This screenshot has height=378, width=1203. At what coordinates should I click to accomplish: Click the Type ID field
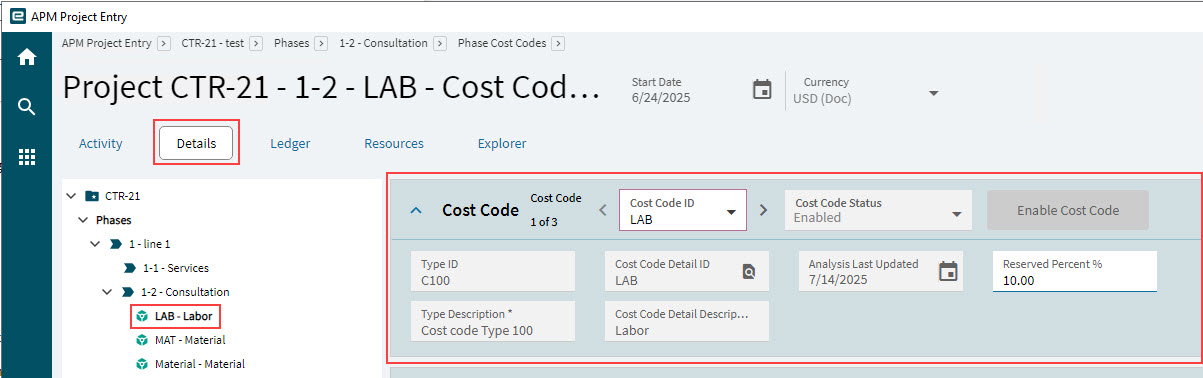point(493,271)
